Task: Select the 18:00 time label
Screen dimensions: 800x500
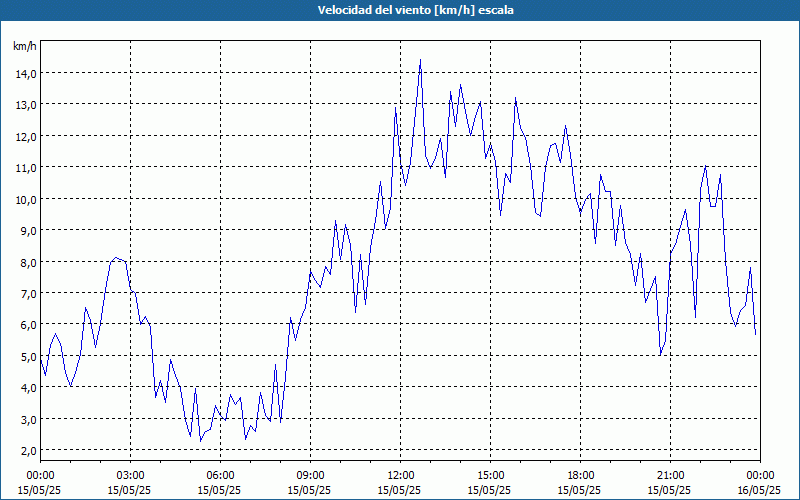Action: click(x=581, y=476)
